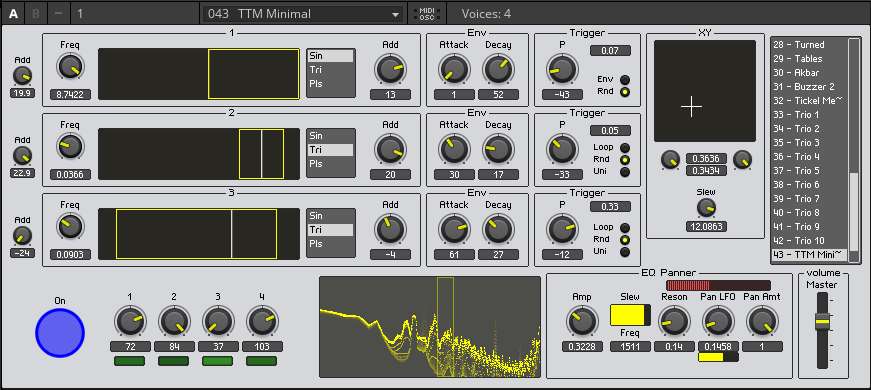Adjust oscillator 2 Freq knob
Image resolution: width=871 pixels, height=390 pixels.
coord(70,147)
